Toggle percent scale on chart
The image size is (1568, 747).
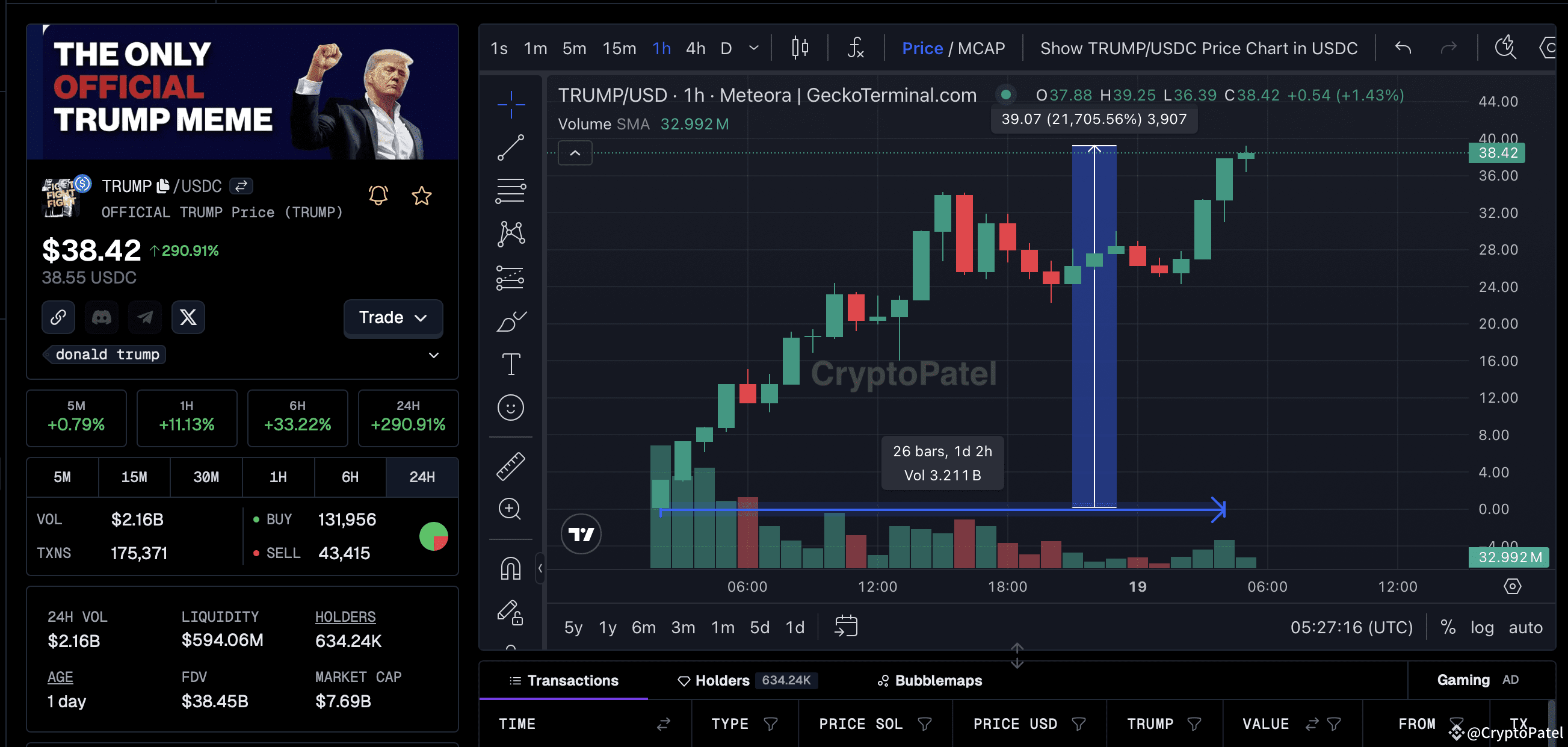1448,627
